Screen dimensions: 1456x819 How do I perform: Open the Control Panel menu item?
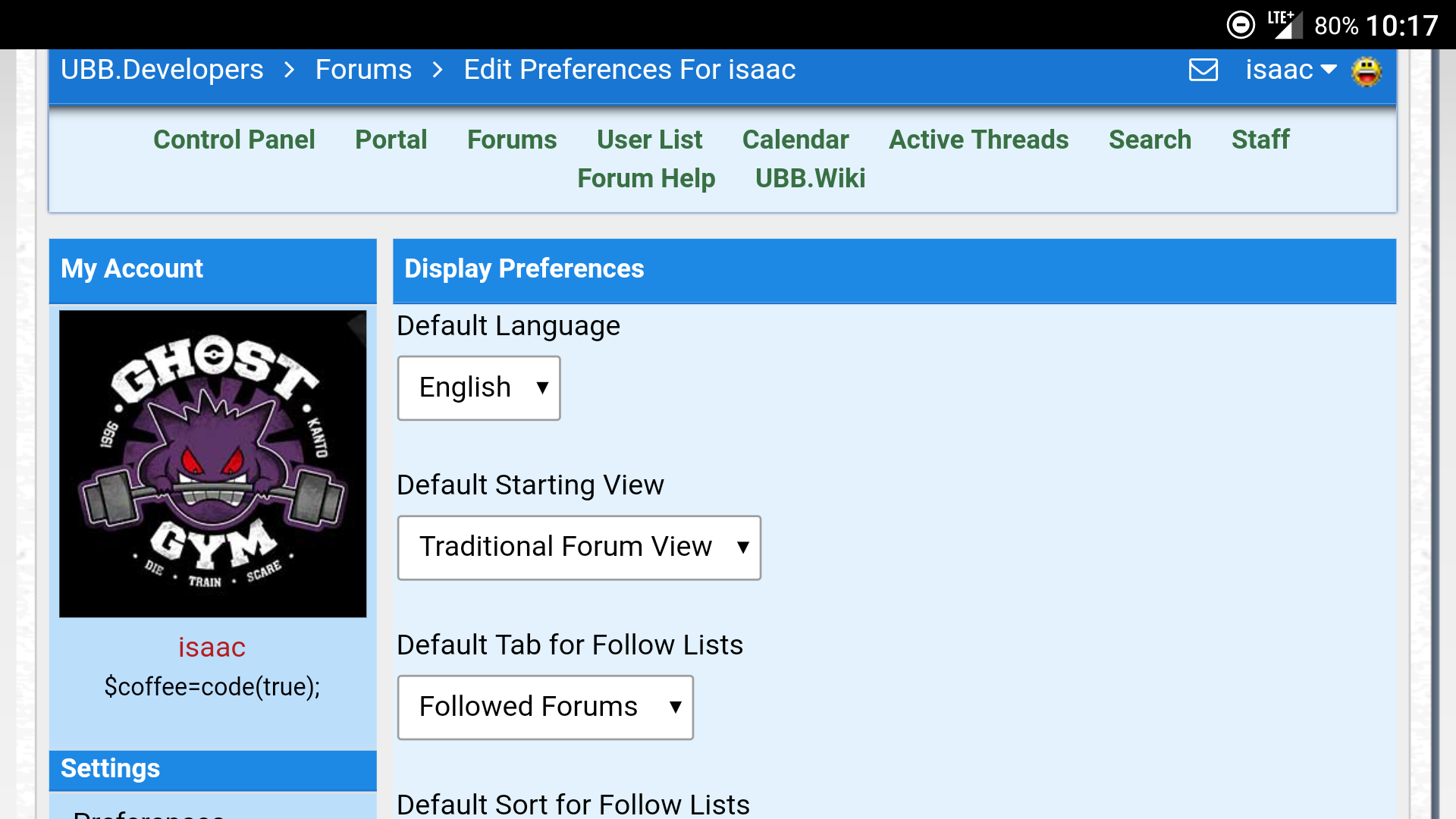click(234, 140)
